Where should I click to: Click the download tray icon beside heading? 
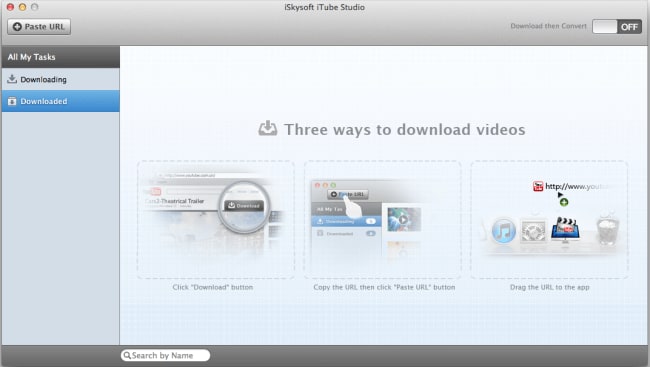tap(268, 129)
